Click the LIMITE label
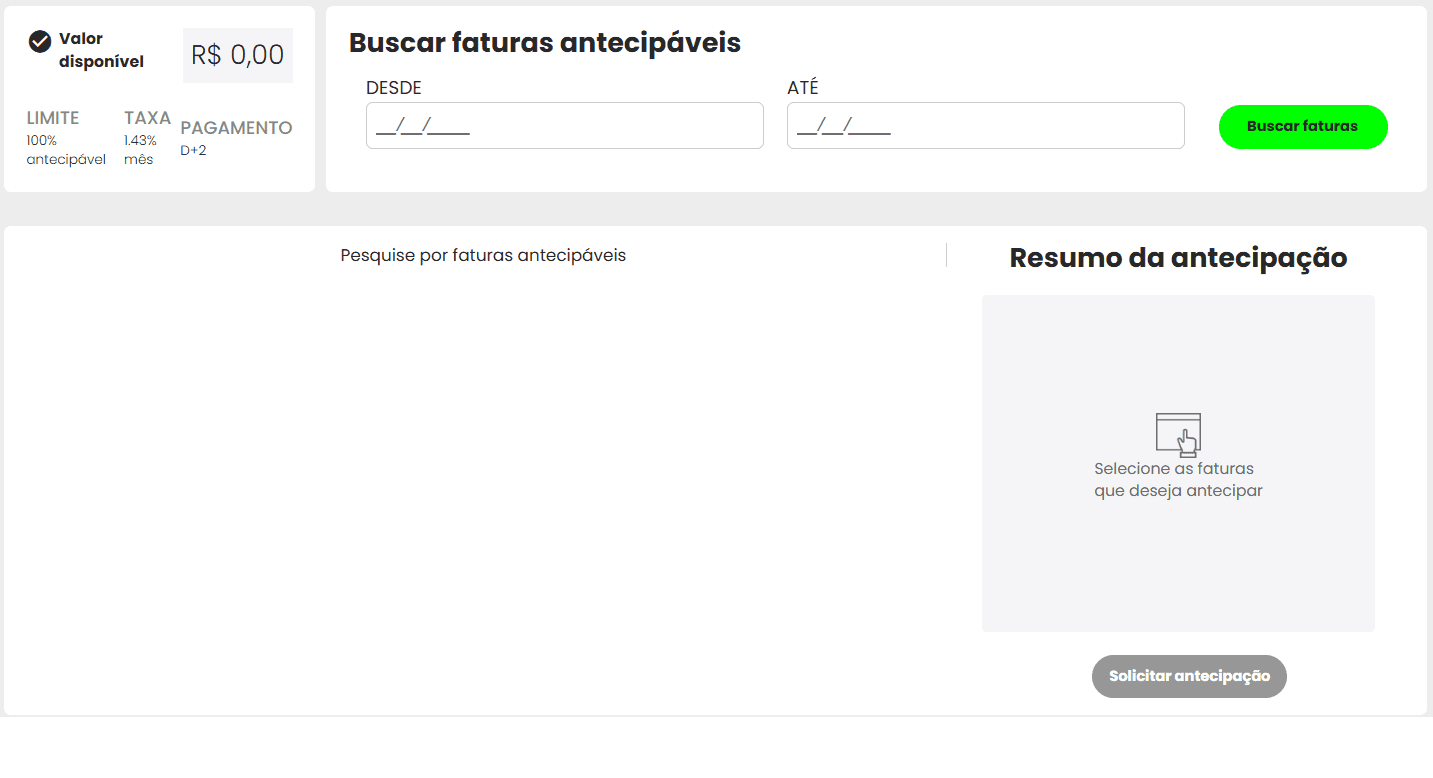 [53, 118]
